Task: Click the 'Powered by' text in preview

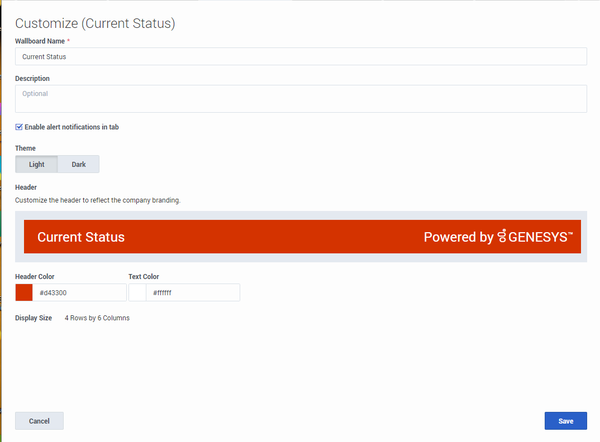Action: (x=459, y=237)
